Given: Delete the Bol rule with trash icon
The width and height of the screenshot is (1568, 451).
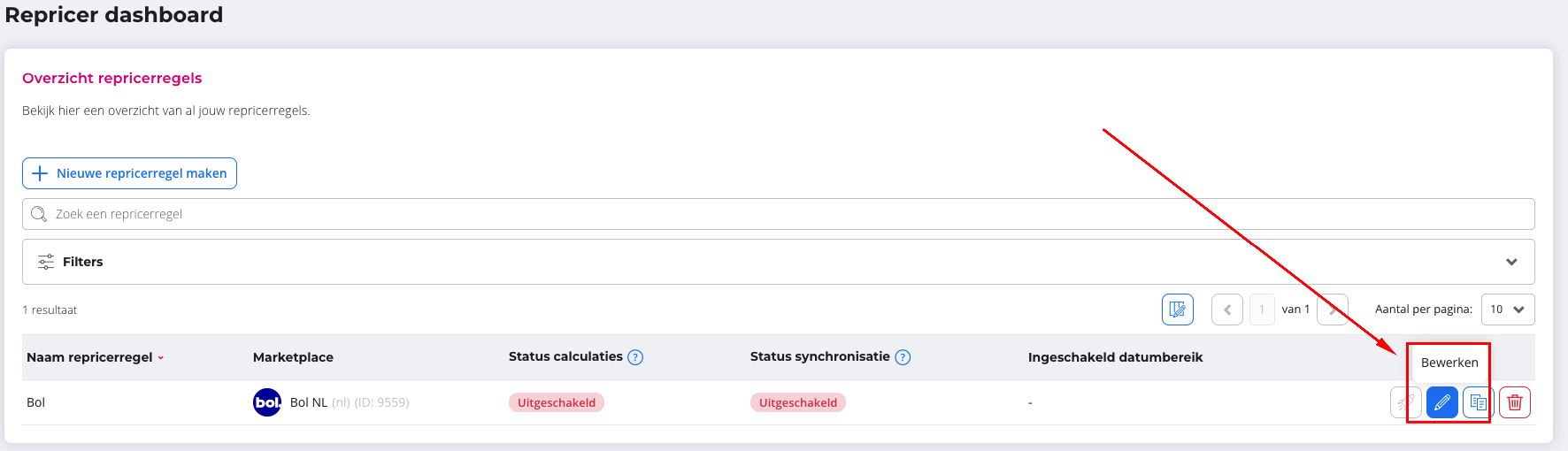Looking at the screenshot, I should [1514, 402].
